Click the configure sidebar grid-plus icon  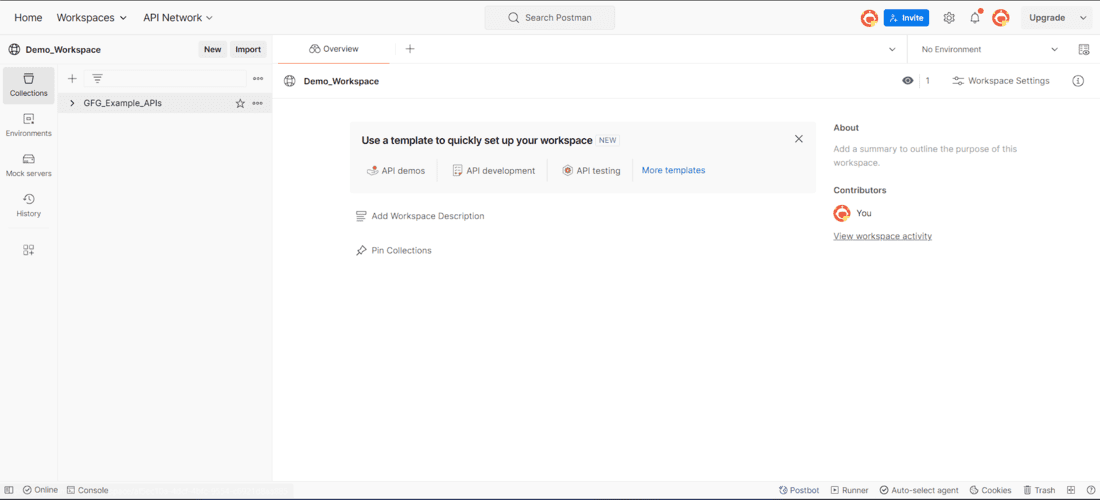click(29, 250)
